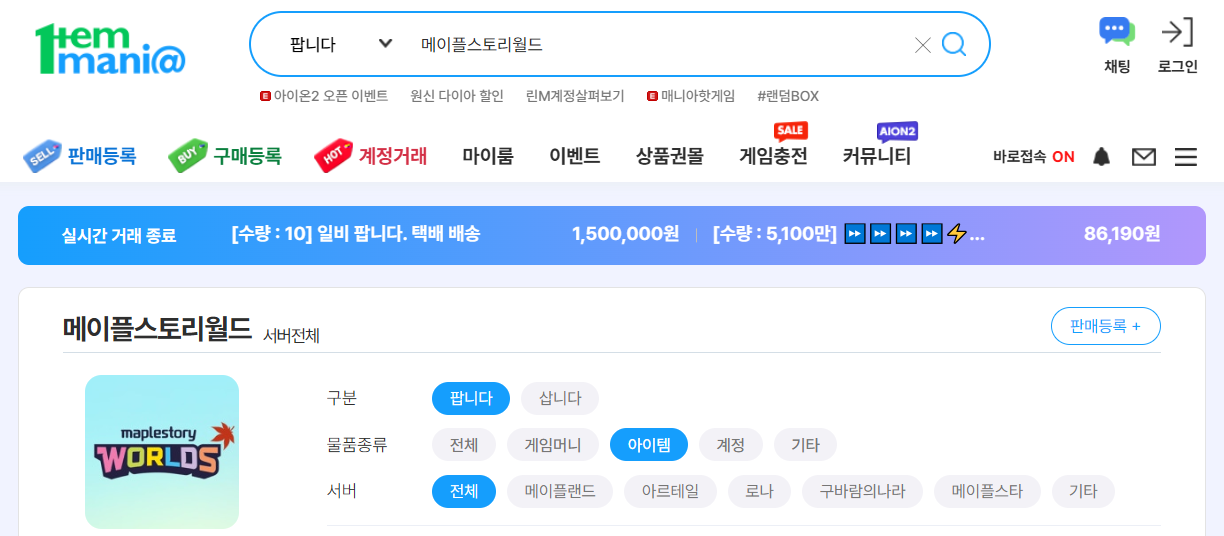Select 계정 item type
Image resolution: width=1224 pixels, height=536 pixels.
click(x=731, y=445)
